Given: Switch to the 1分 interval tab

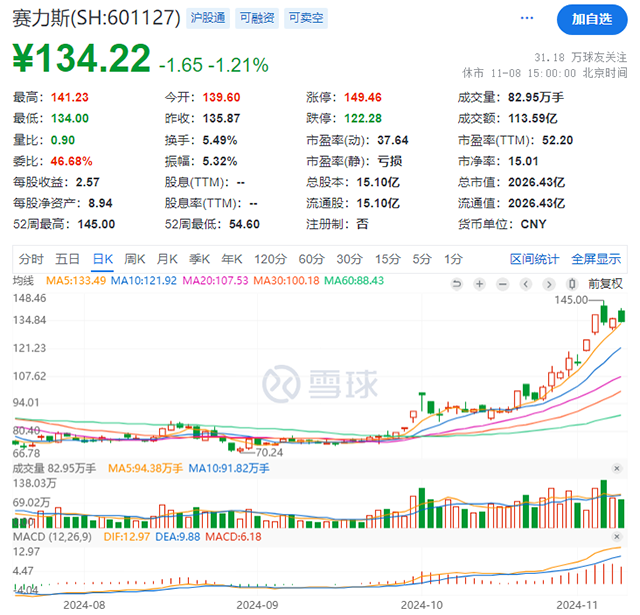Looking at the screenshot, I should (x=453, y=259).
